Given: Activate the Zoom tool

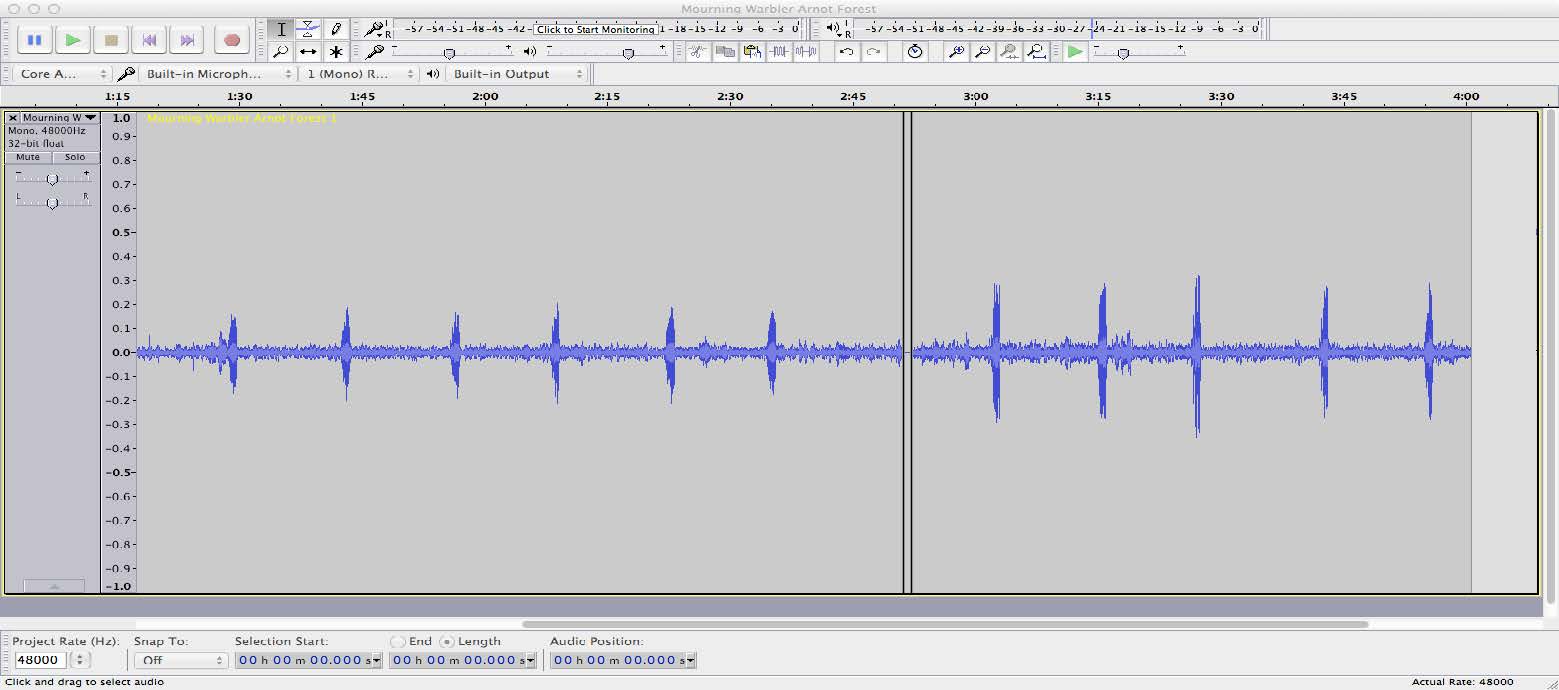Looking at the screenshot, I should (x=282, y=51).
